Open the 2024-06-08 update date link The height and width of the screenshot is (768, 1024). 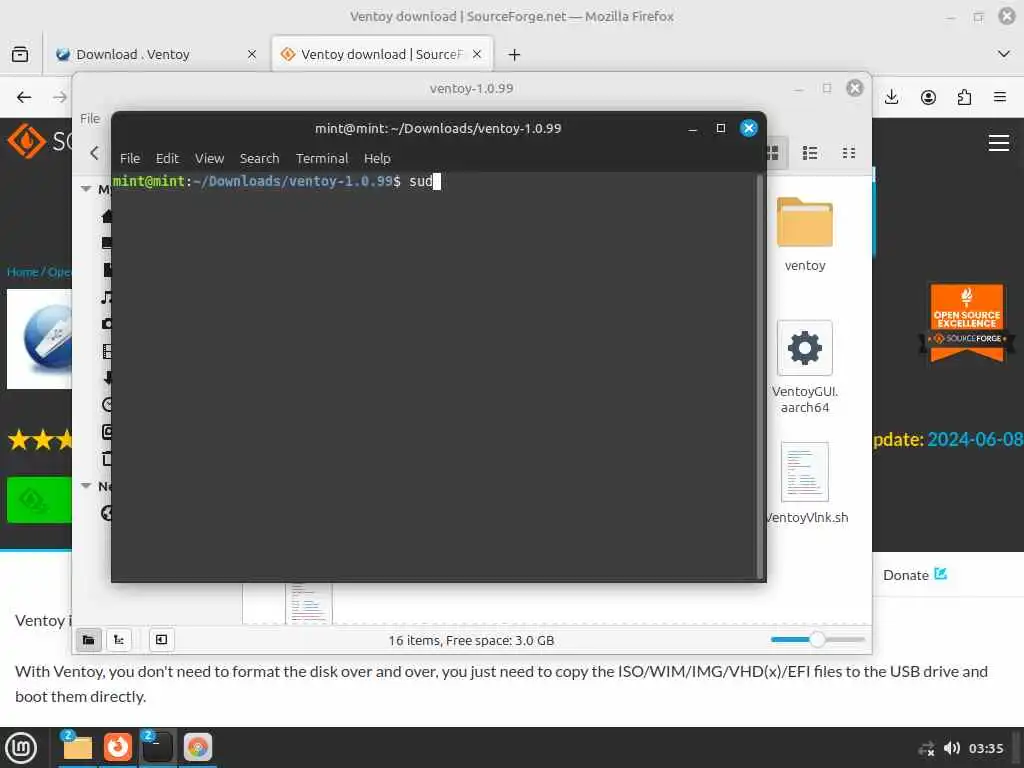[x=975, y=440]
